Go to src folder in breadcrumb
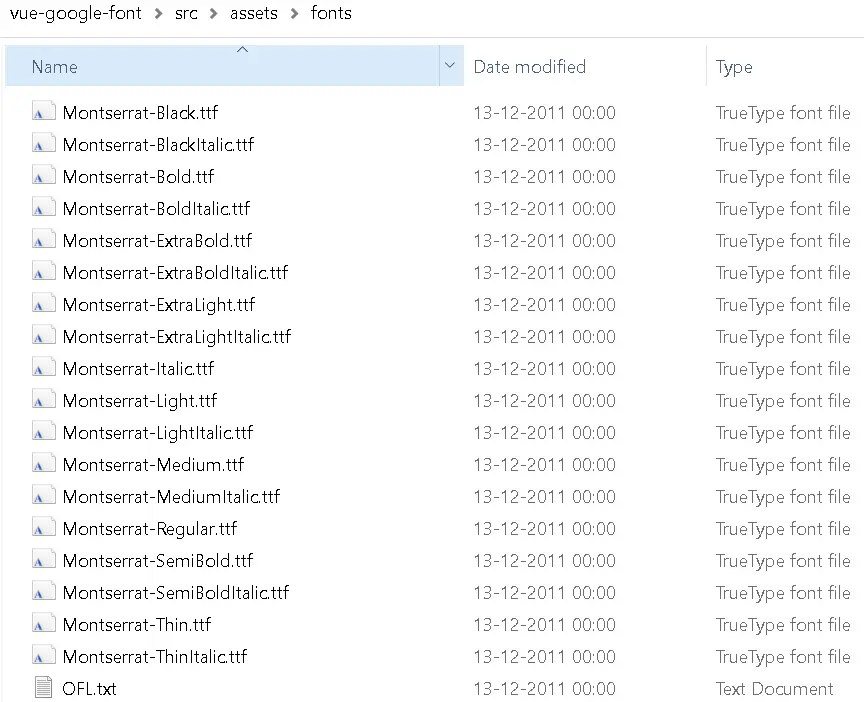Image resolution: width=864 pixels, height=702 pixels. [x=186, y=13]
